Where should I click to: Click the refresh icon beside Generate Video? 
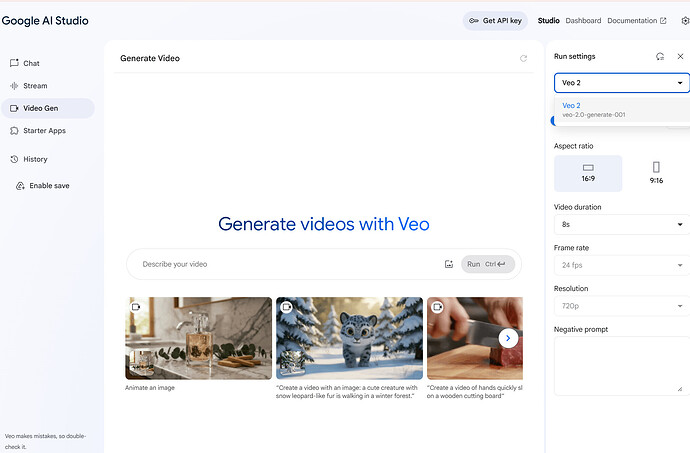(x=523, y=58)
